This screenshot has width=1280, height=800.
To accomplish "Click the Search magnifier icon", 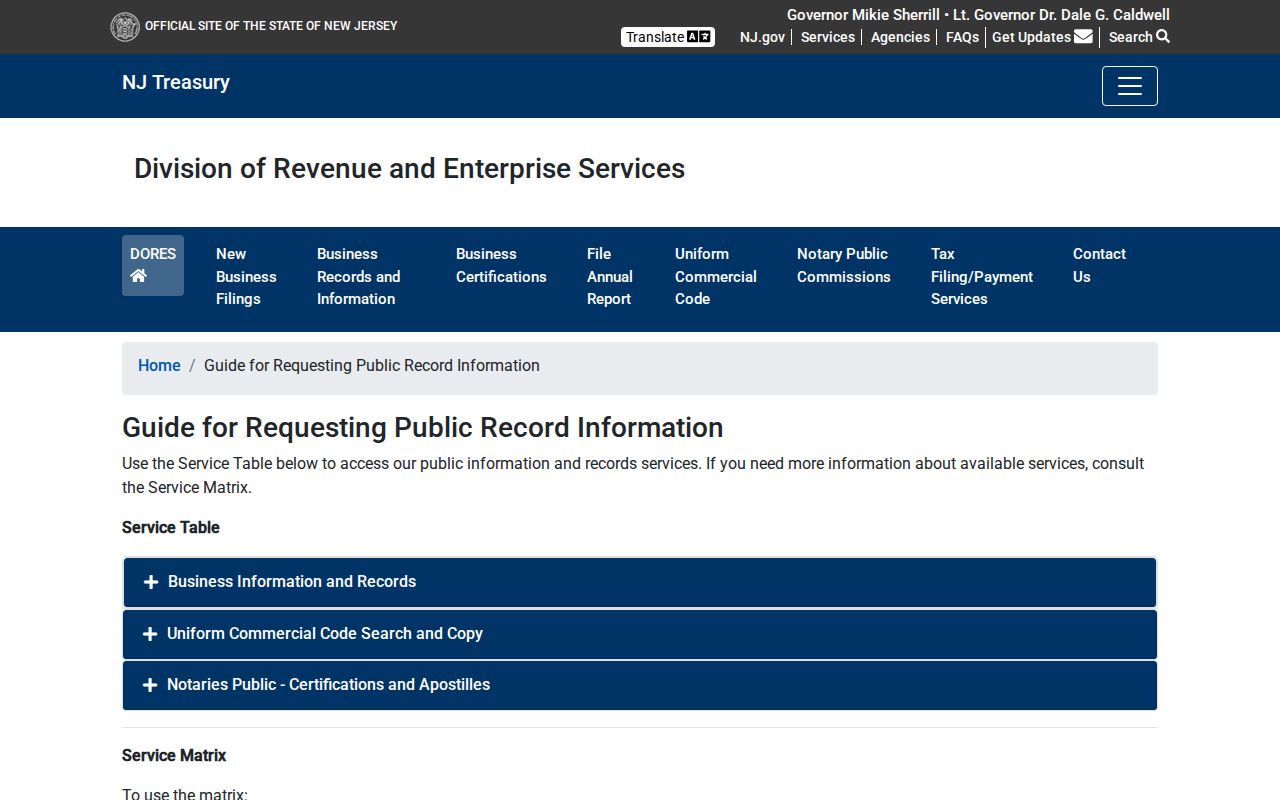I will click(x=1163, y=36).
